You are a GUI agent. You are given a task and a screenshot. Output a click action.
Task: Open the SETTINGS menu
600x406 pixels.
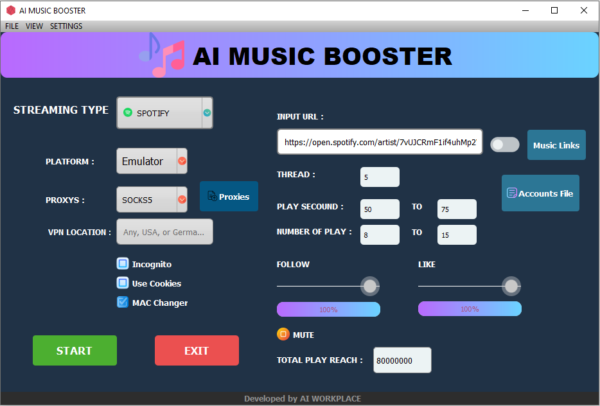pos(66,26)
